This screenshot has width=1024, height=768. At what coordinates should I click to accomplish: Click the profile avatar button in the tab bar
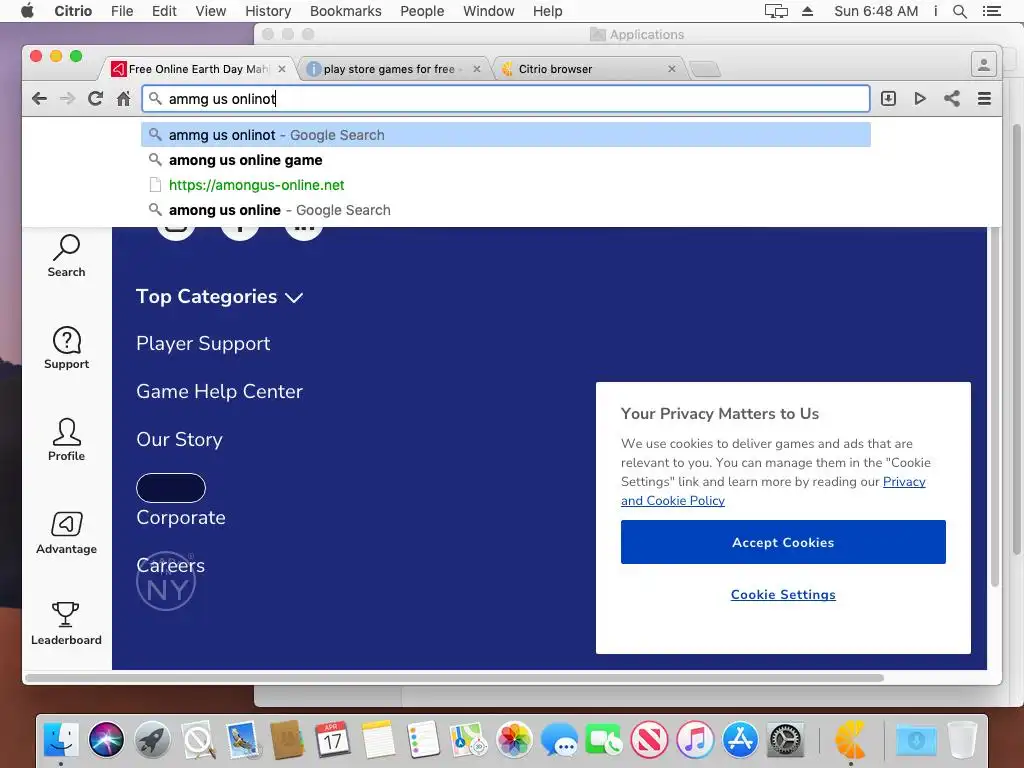(984, 64)
